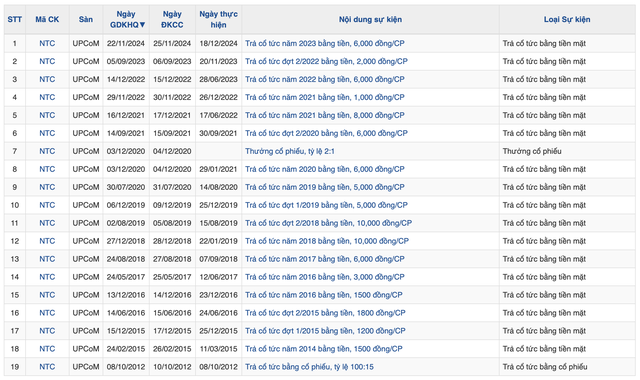Image resolution: width=640 pixels, height=380 pixels.
Task: Select execution date cell 24/06/2016
Action: pos(218,313)
